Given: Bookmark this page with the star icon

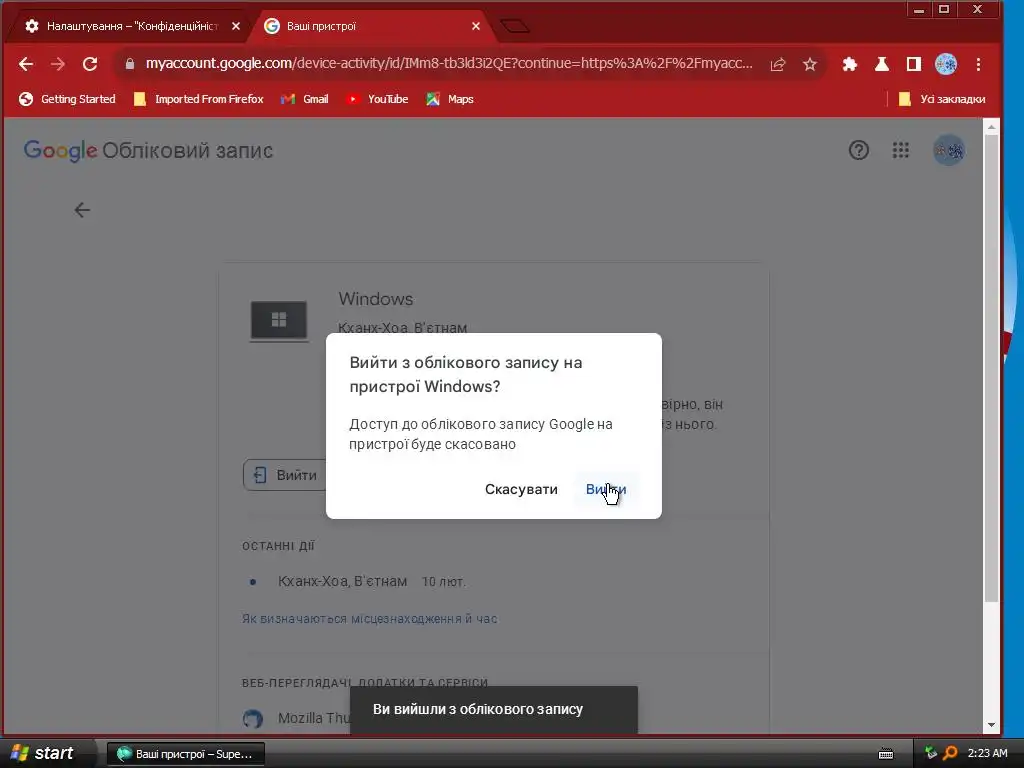Looking at the screenshot, I should [x=810, y=64].
